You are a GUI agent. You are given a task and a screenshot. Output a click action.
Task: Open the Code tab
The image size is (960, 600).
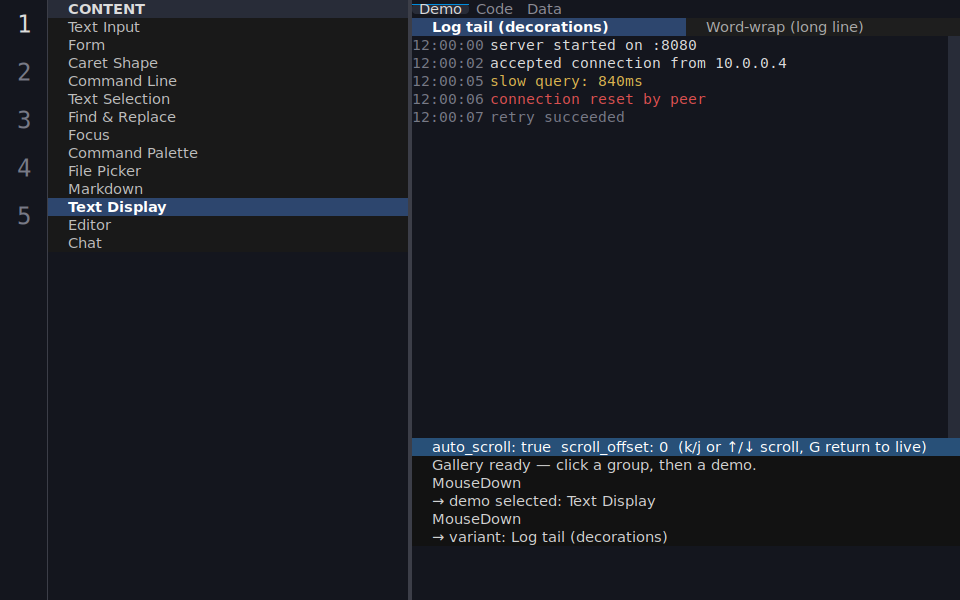pos(494,9)
